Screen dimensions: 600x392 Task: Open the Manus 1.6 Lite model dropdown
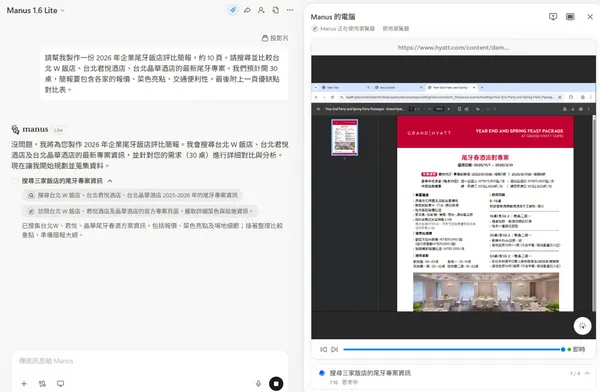point(36,10)
